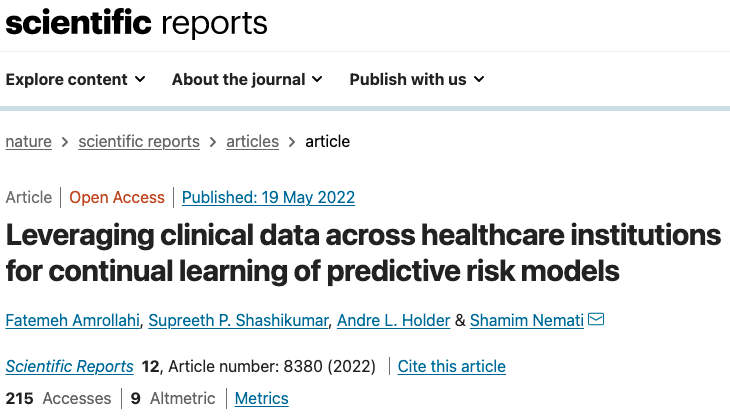This screenshot has height=417, width=730.
Task: Open author Supreeth P. Shashikumar's details
Action: (x=238, y=320)
